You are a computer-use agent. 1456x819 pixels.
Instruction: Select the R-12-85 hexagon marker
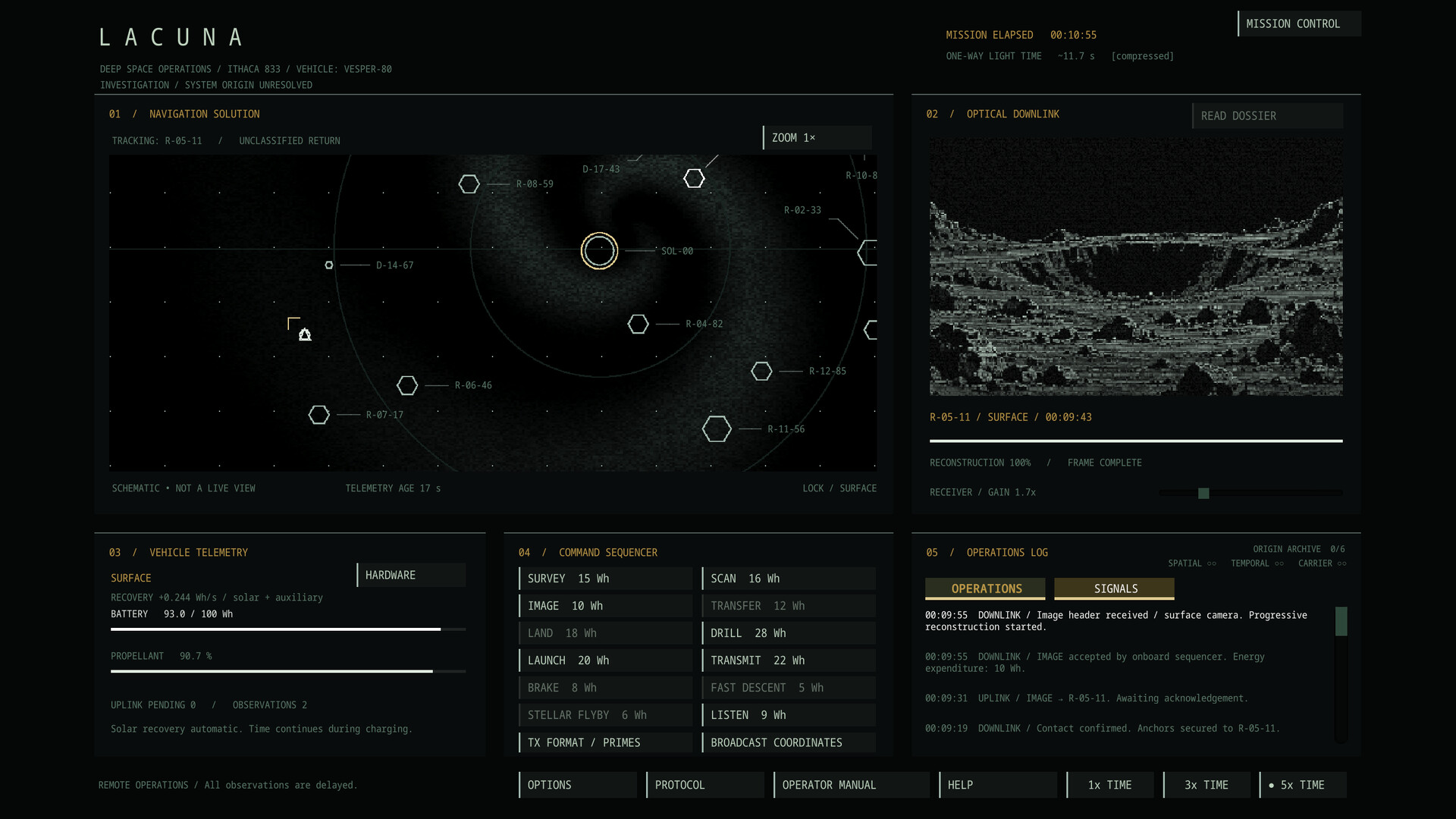click(761, 371)
